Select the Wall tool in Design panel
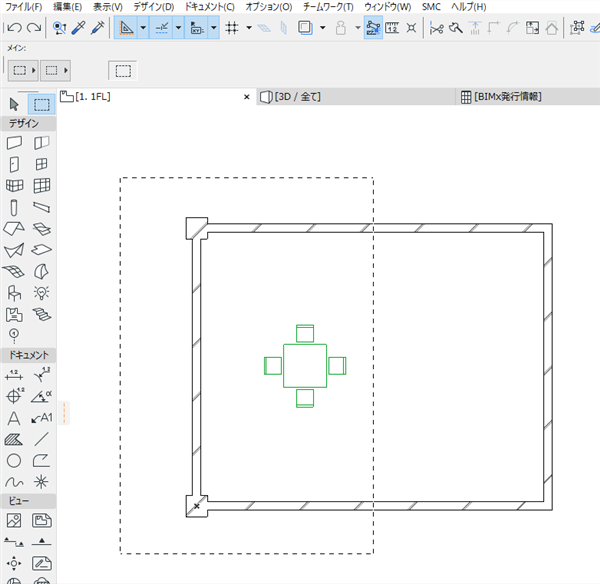 point(14,143)
